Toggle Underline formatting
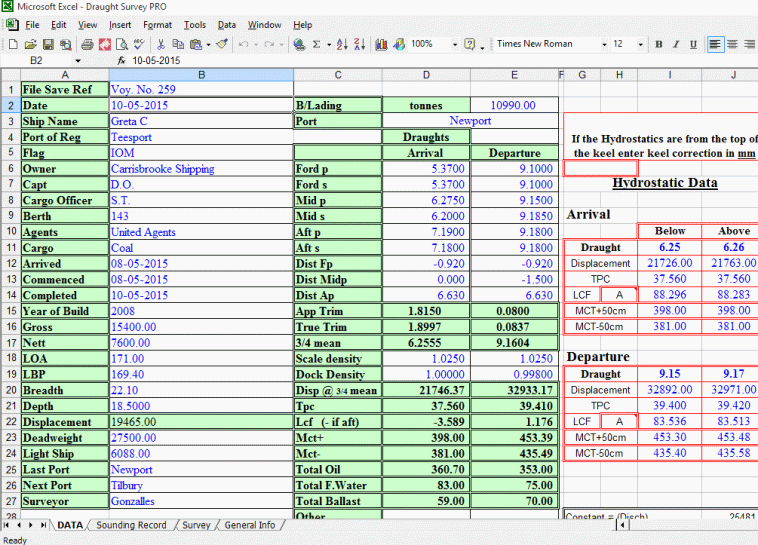Screen dimensions: 758x545 point(693,45)
